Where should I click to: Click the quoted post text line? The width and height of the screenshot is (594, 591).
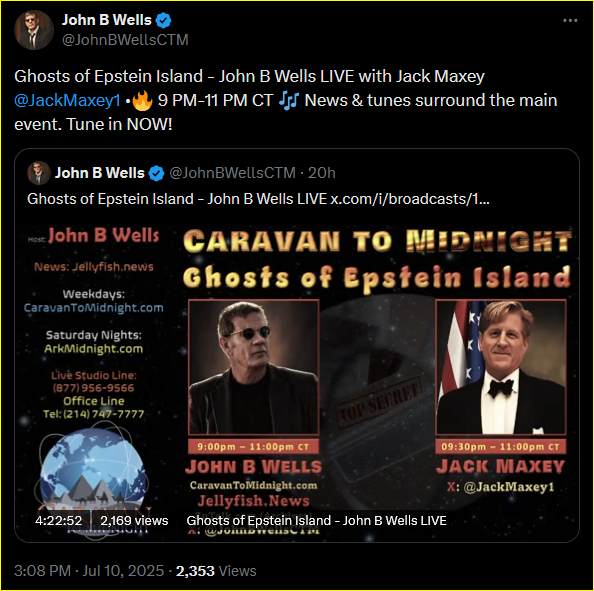pyautogui.click(x=258, y=199)
